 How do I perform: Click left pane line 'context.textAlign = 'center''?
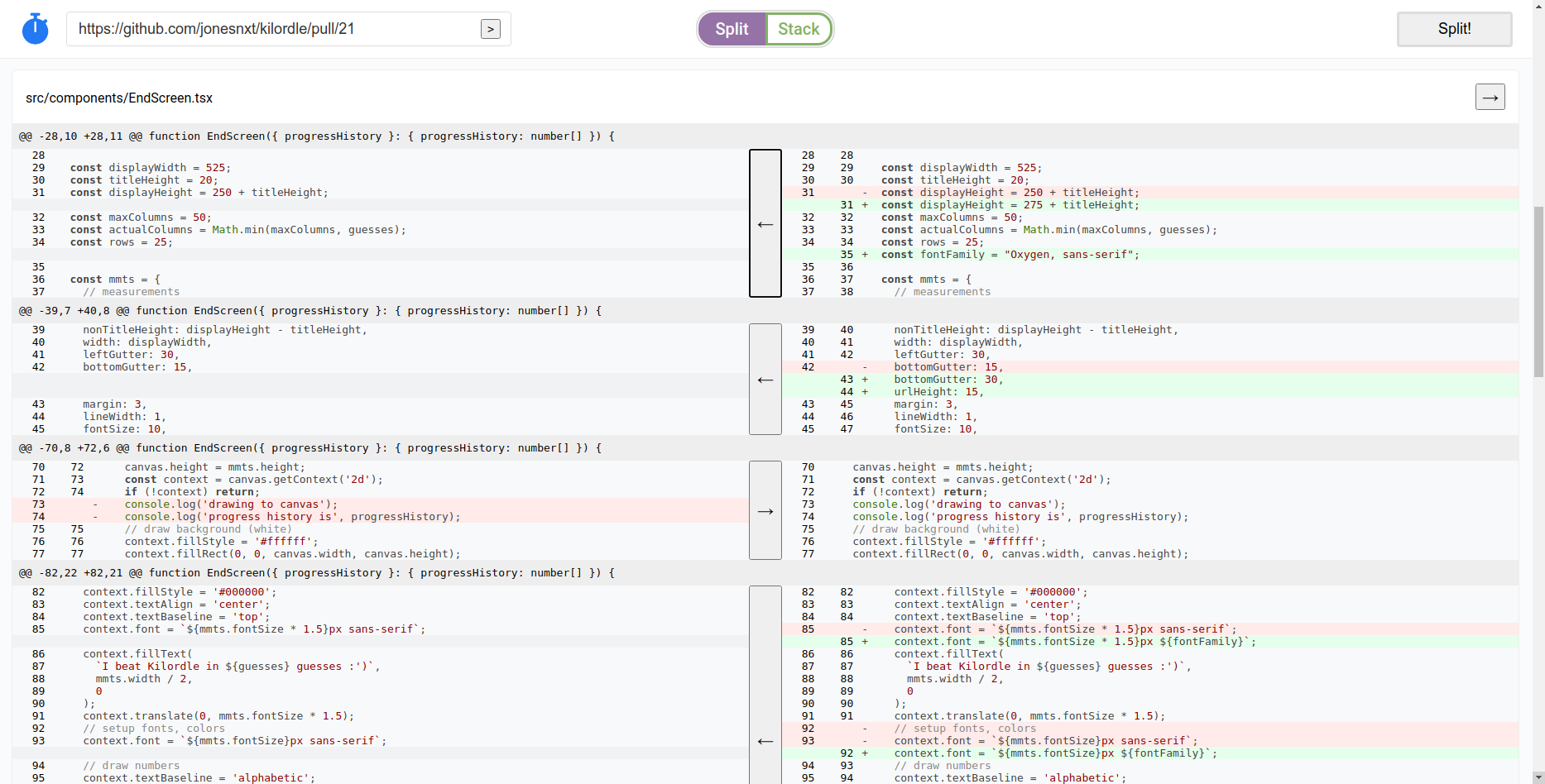381,605
